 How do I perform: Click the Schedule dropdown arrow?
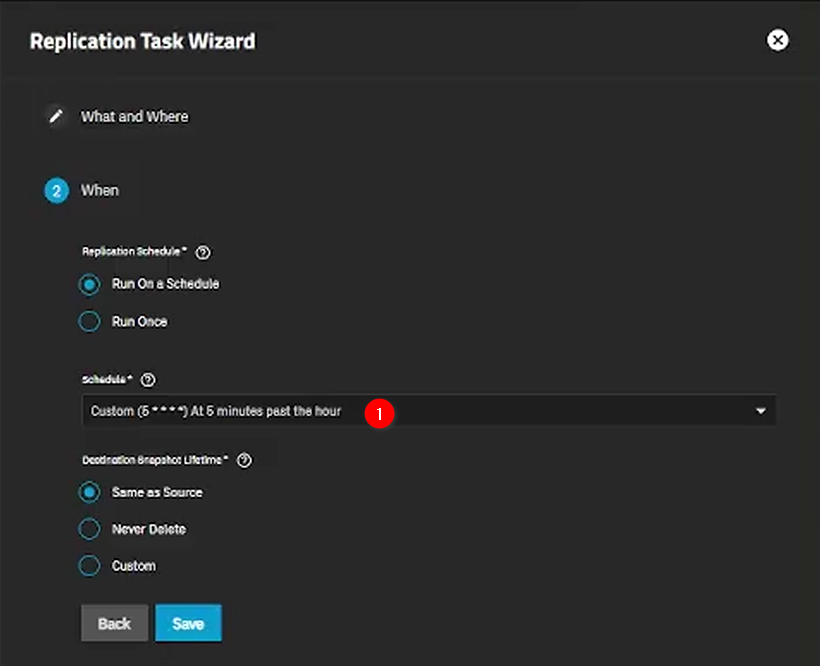pos(760,411)
